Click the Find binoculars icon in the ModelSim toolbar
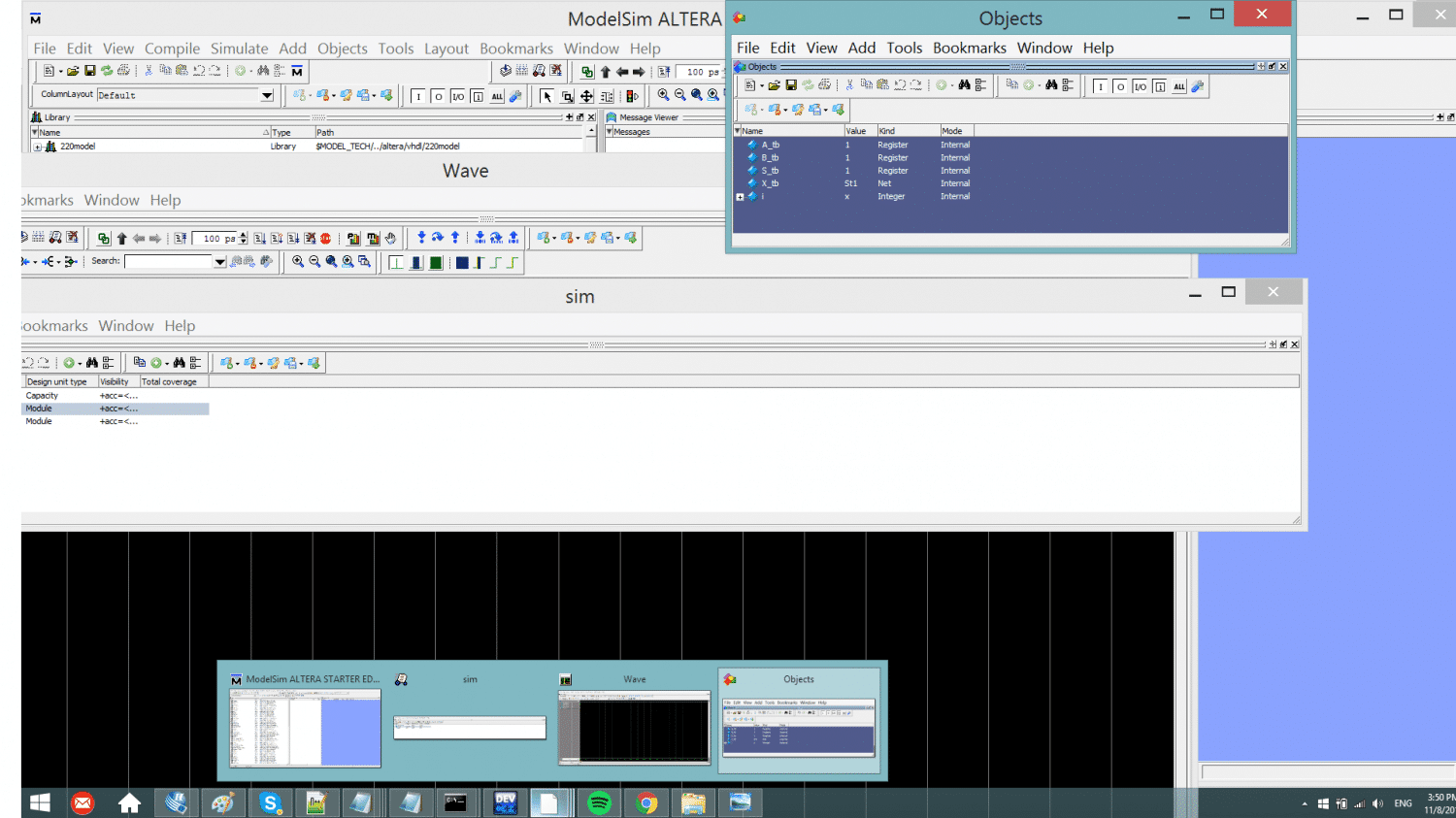 pyautogui.click(x=263, y=71)
